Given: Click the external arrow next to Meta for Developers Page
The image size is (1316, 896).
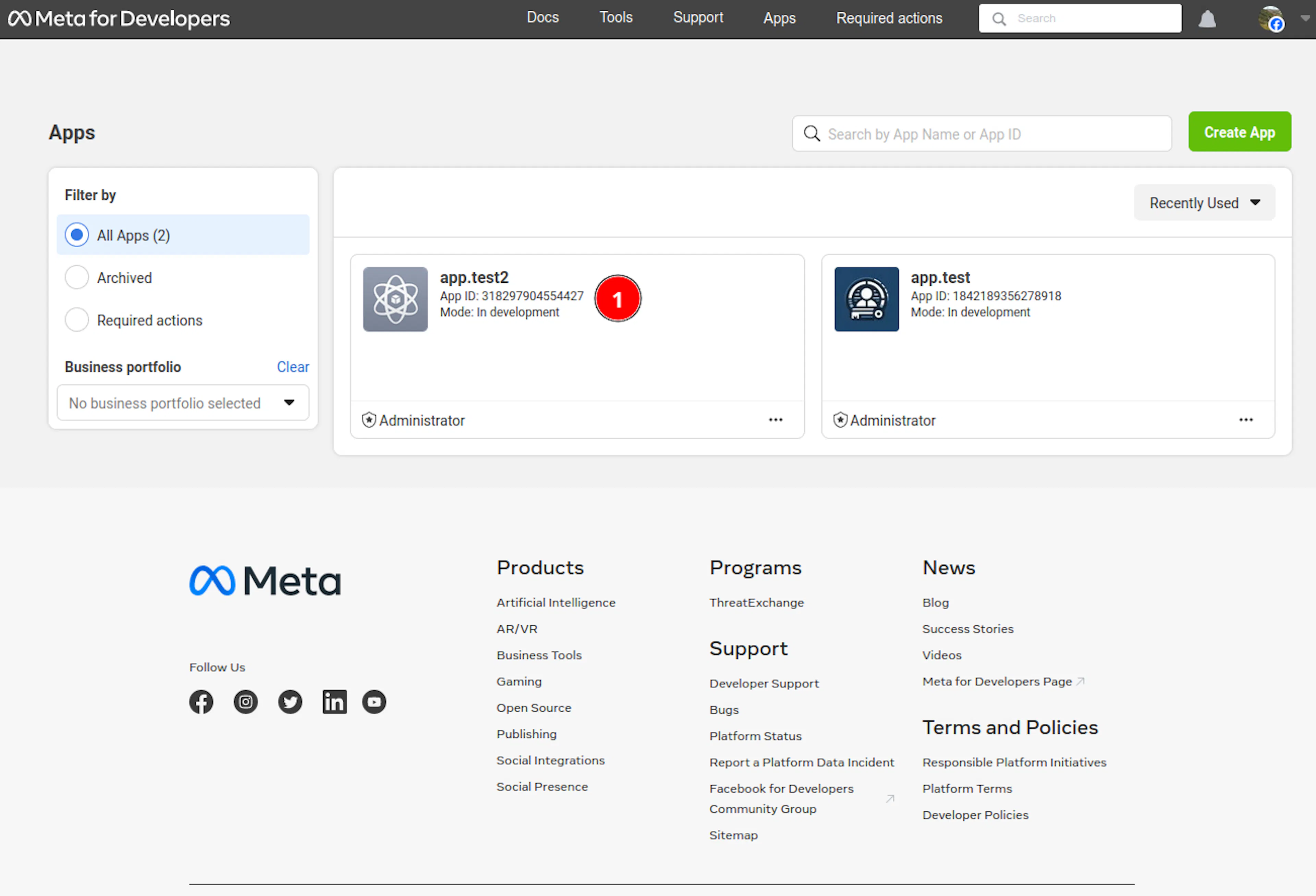Looking at the screenshot, I should click(1081, 682).
